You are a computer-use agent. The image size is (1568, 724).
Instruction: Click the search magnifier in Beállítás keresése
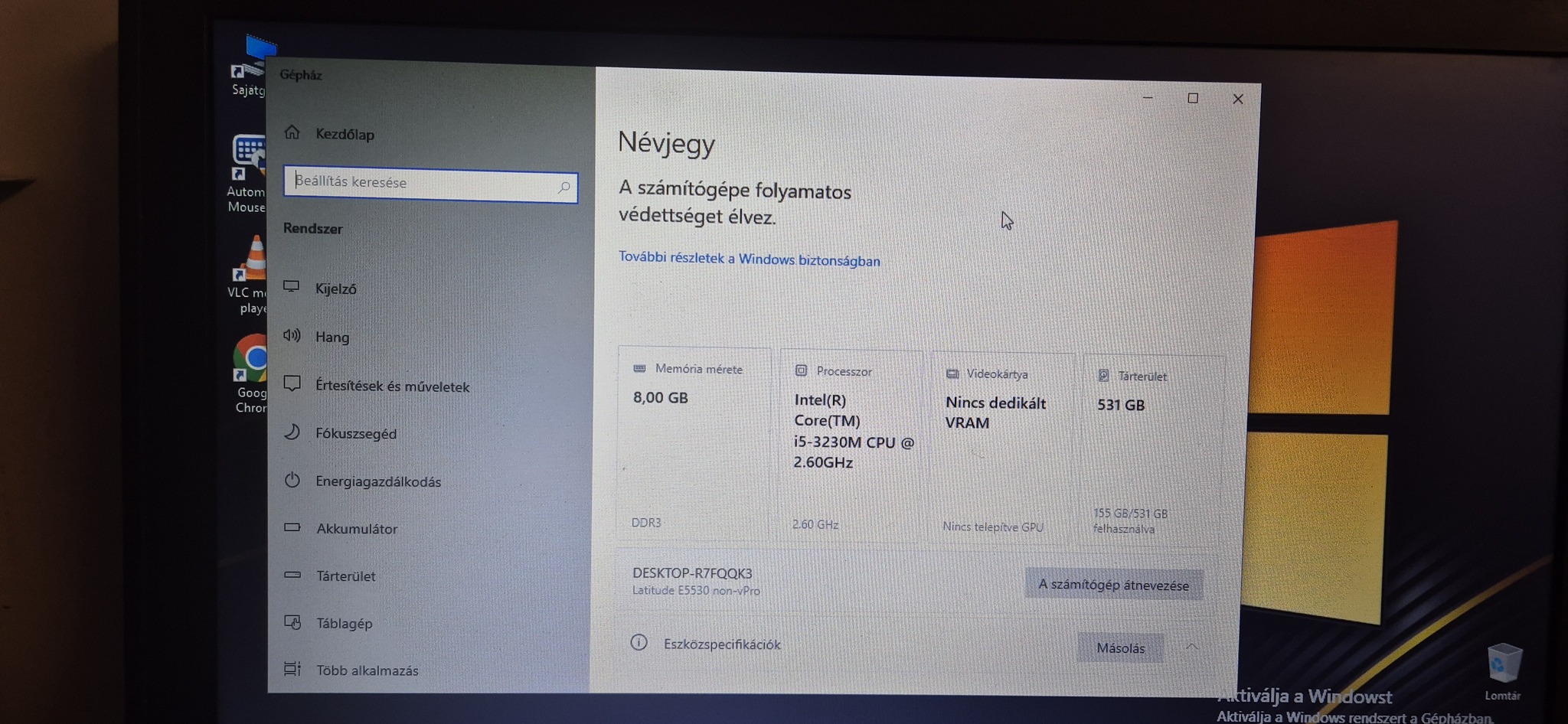click(564, 187)
